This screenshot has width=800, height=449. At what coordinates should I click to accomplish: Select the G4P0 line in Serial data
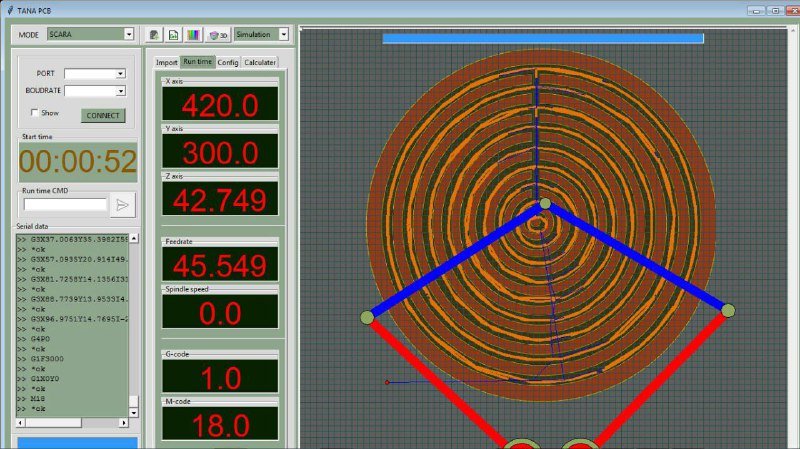pyautogui.click(x=40, y=339)
